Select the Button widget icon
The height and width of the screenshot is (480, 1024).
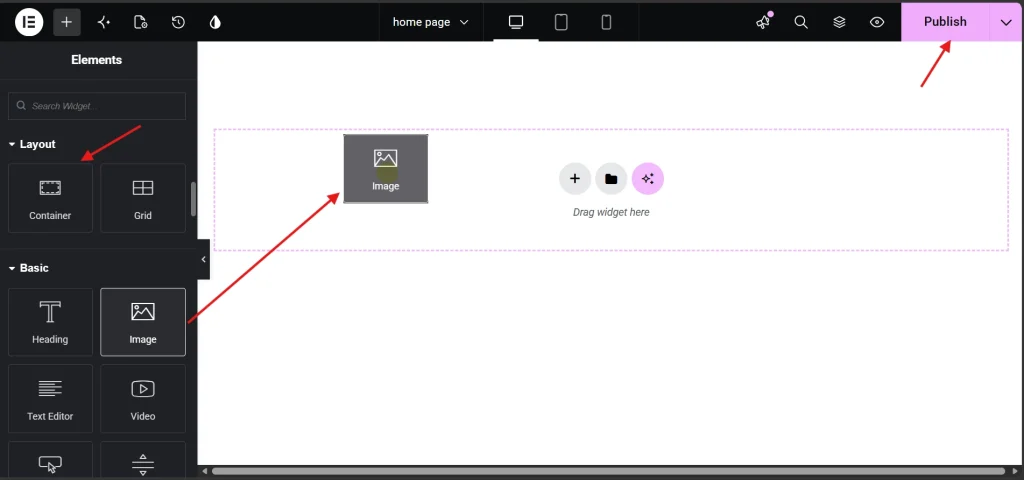pyautogui.click(x=50, y=464)
